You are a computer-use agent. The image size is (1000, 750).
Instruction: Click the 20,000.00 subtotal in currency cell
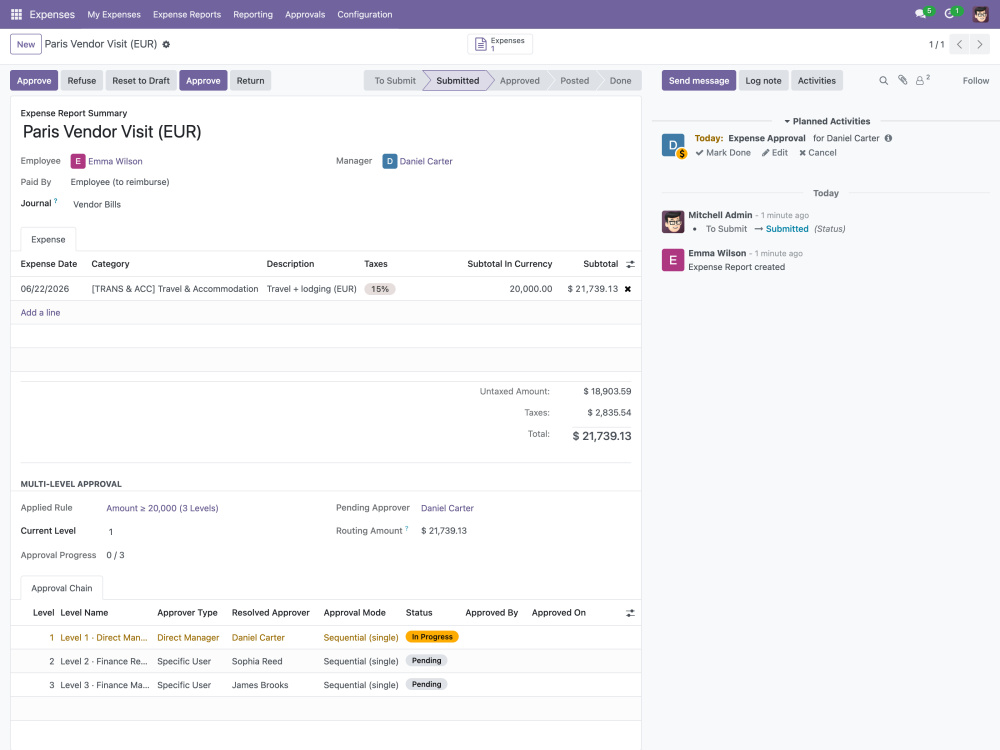pos(531,289)
